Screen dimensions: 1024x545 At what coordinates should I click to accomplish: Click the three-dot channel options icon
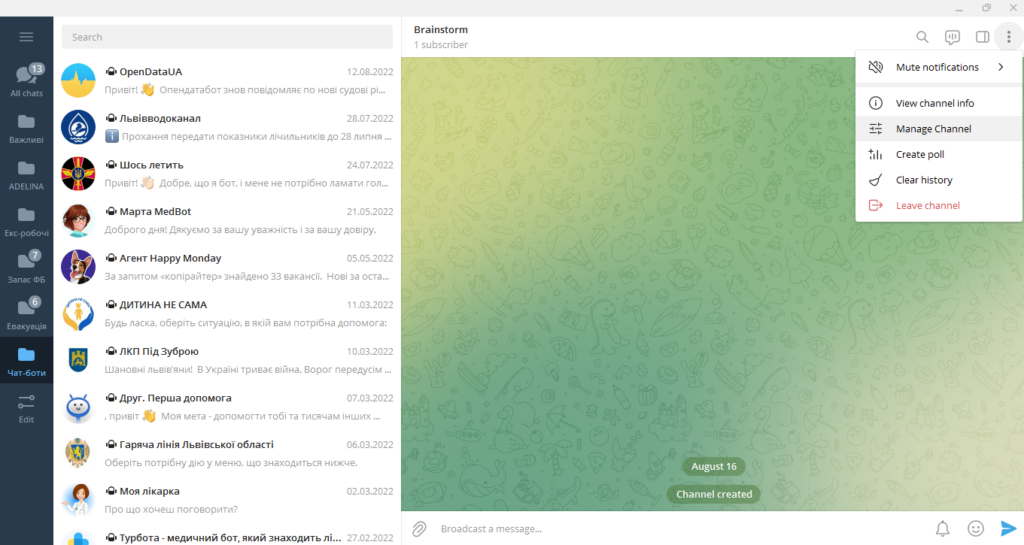click(x=1008, y=37)
